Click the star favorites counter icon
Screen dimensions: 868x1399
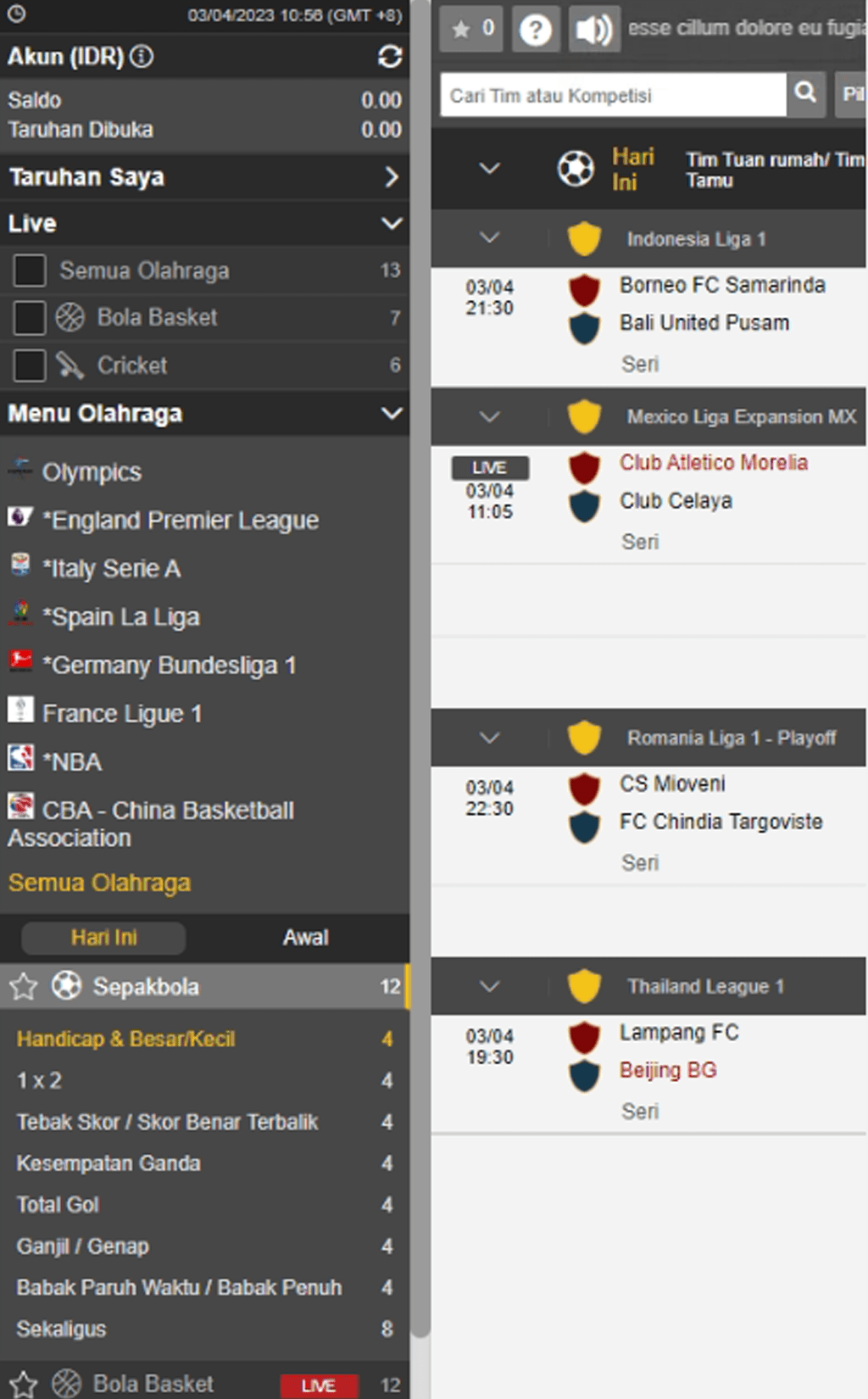[x=471, y=30]
